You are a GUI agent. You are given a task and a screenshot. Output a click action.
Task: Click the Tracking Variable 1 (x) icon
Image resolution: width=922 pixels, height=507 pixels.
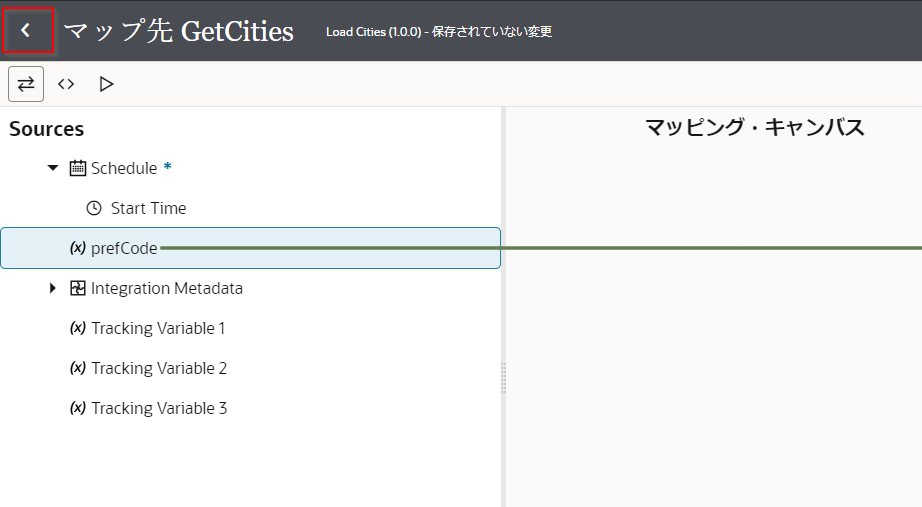pyautogui.click(x=78, y=328)
